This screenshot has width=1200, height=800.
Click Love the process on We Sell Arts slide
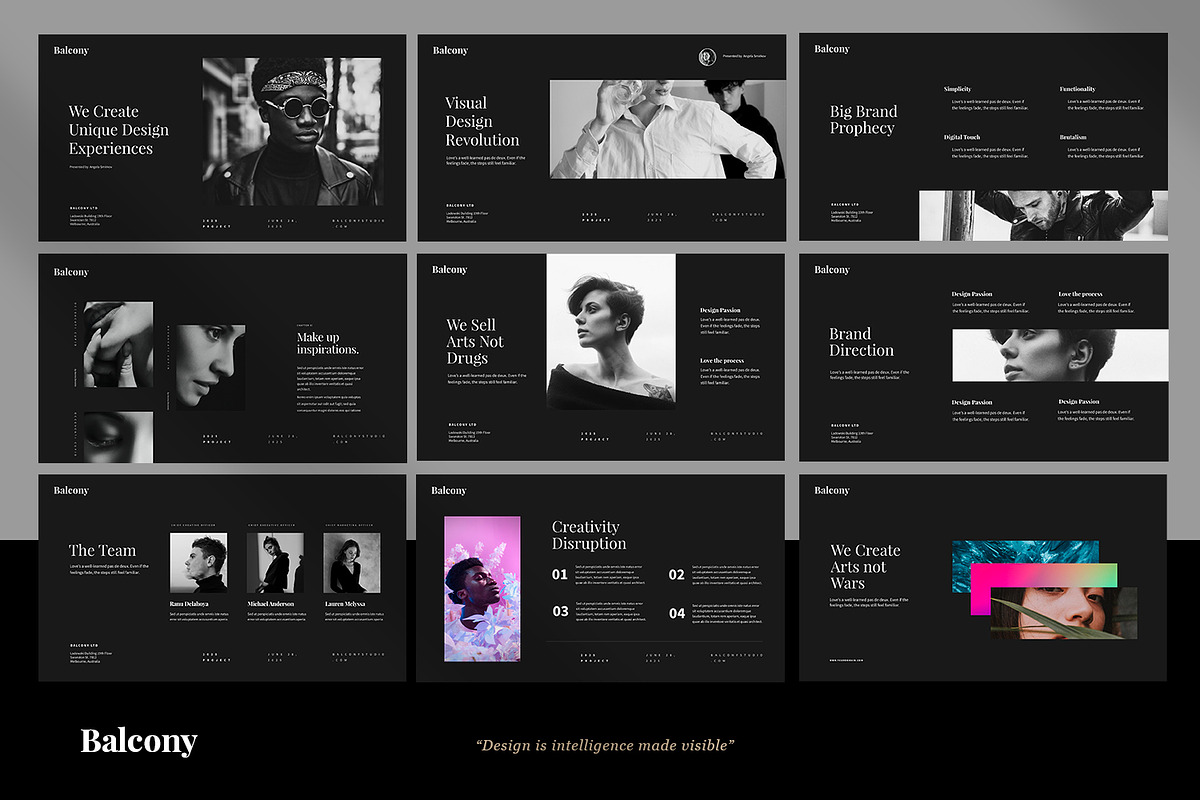coord(722,360)
